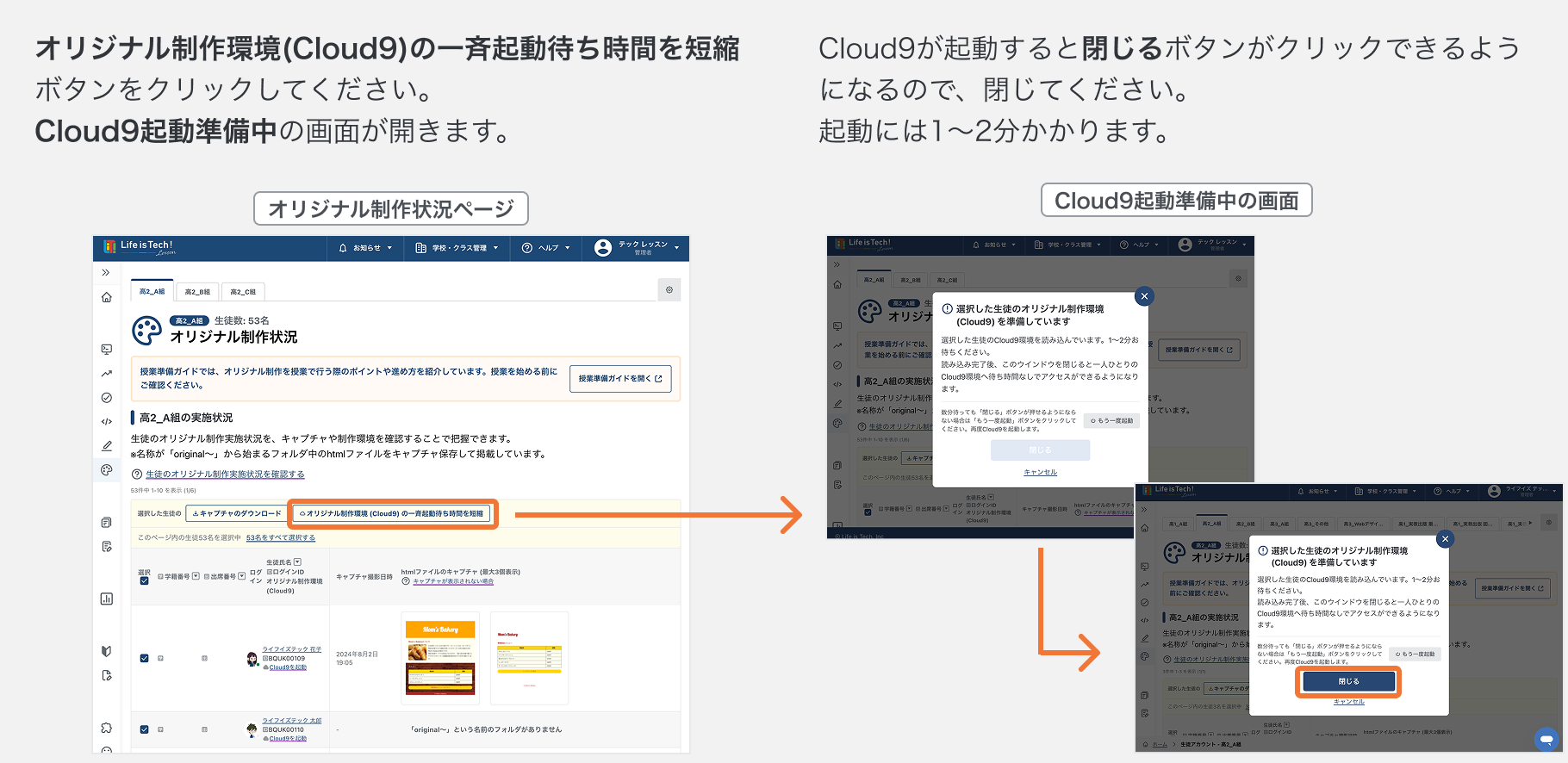This screenshot has height=763, width=1568.
Task: Open the テック レッスン account dropdown
Action: coord(676,248)
